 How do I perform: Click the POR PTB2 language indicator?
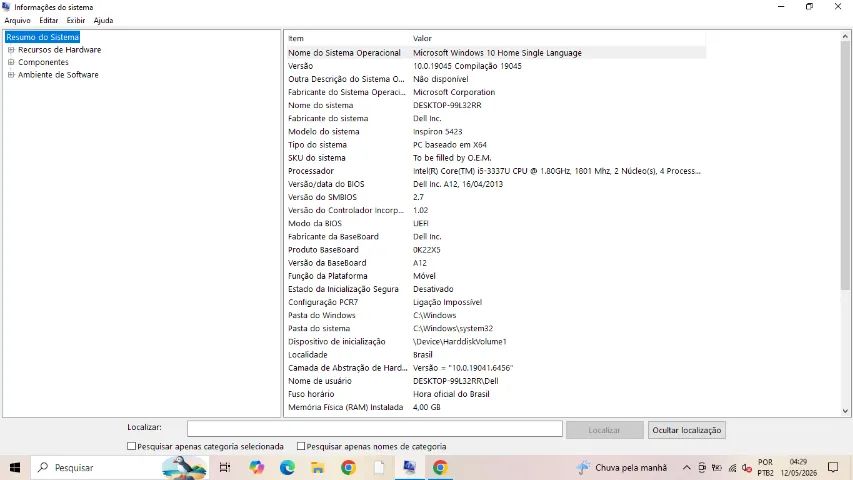click(x=765, y=467)
